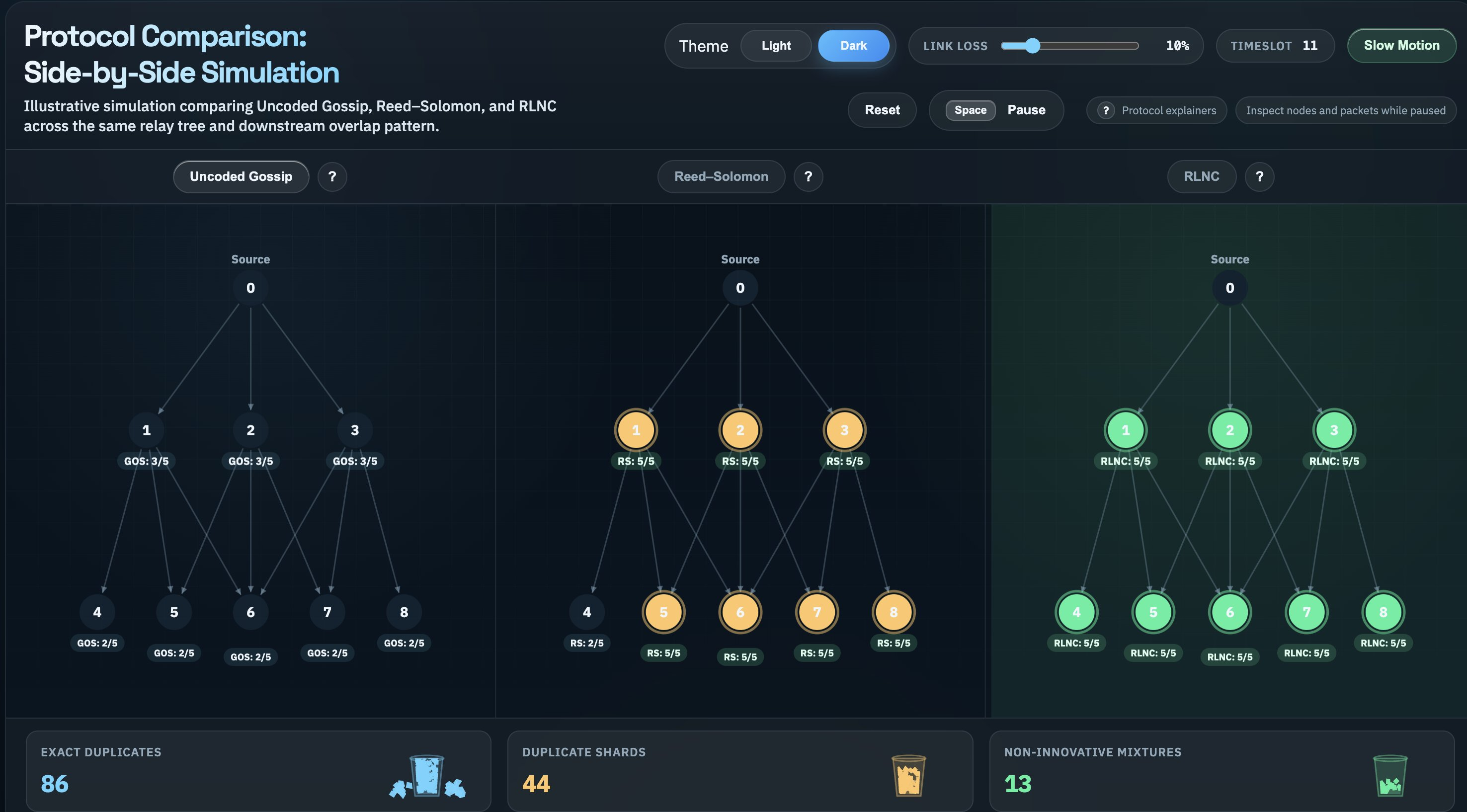Screen dimensions: 1467x812
Task: Inspect orange node 3 in Reed–Solomon tree
Action: point(844,430)
